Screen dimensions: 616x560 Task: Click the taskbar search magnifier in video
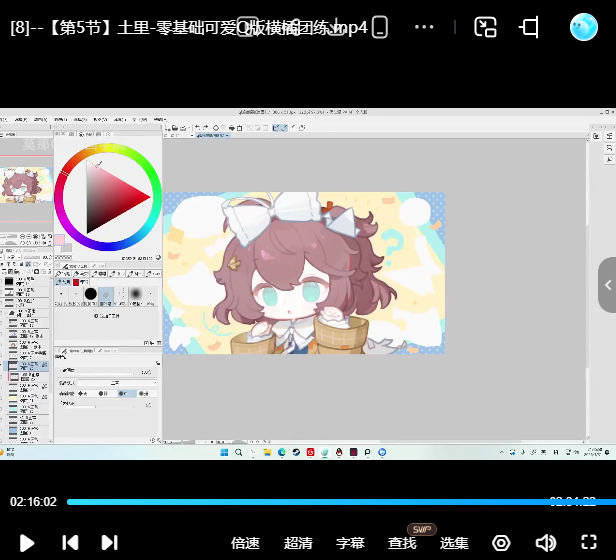(238, 452)
